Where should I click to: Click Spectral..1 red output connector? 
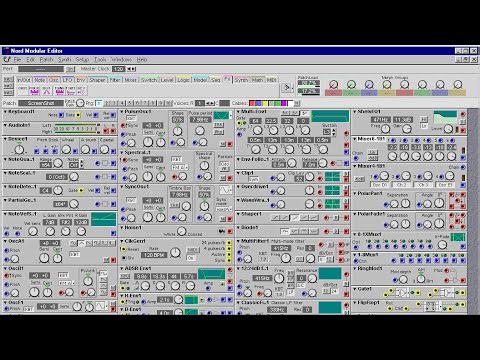point(230,178)
